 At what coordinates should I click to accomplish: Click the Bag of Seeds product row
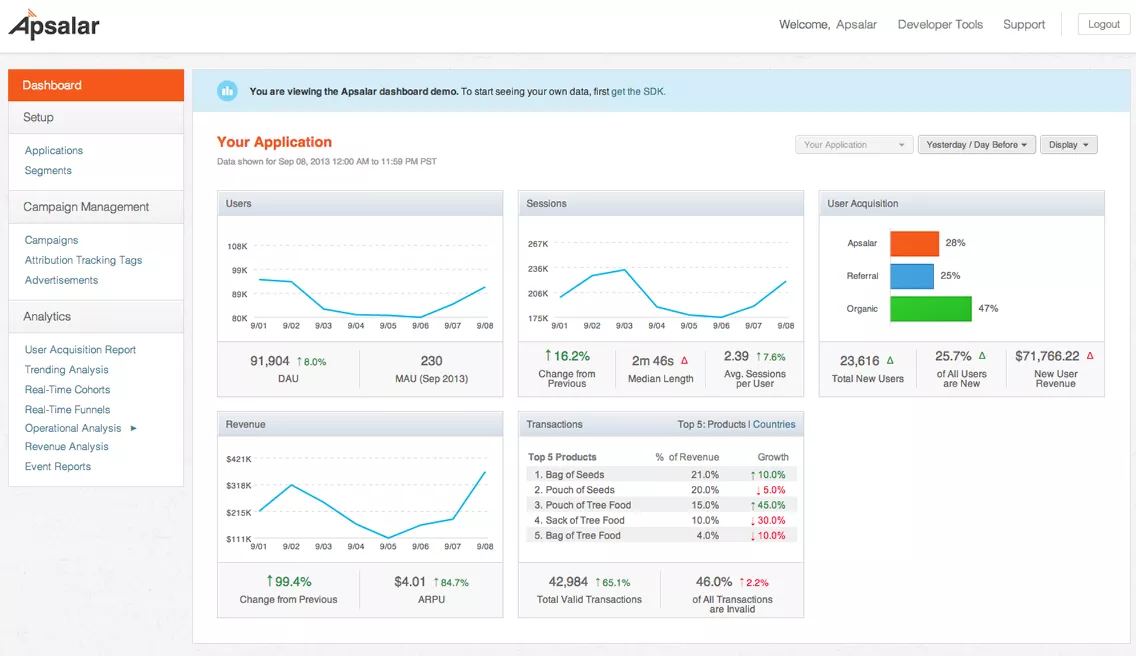(661, 475)
